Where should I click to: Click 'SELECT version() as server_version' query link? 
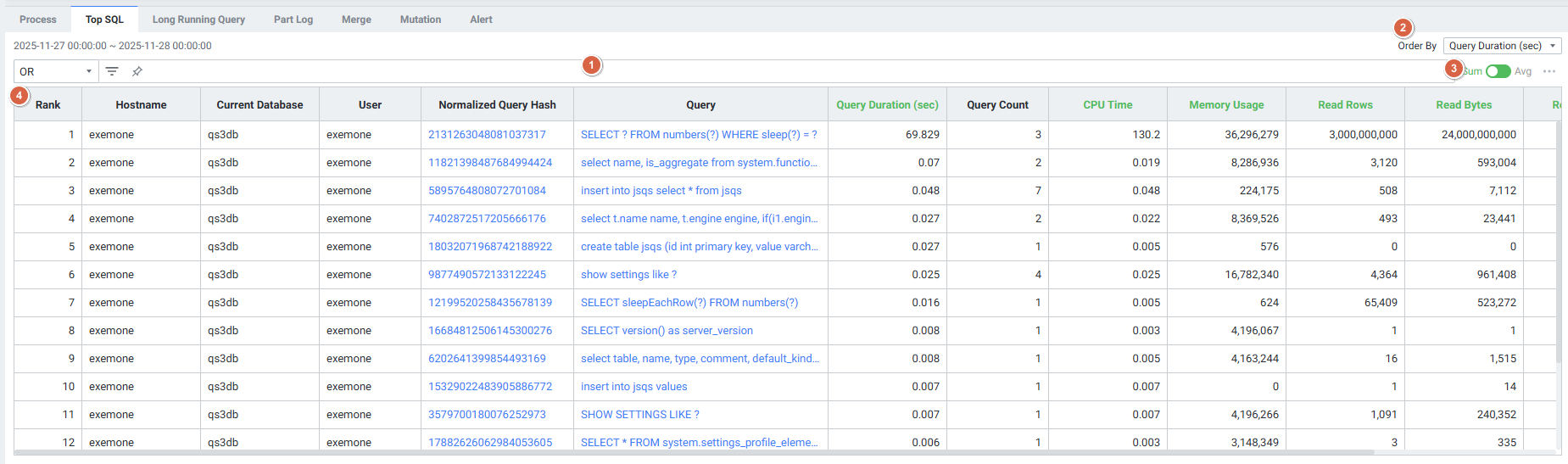point(667,330)
